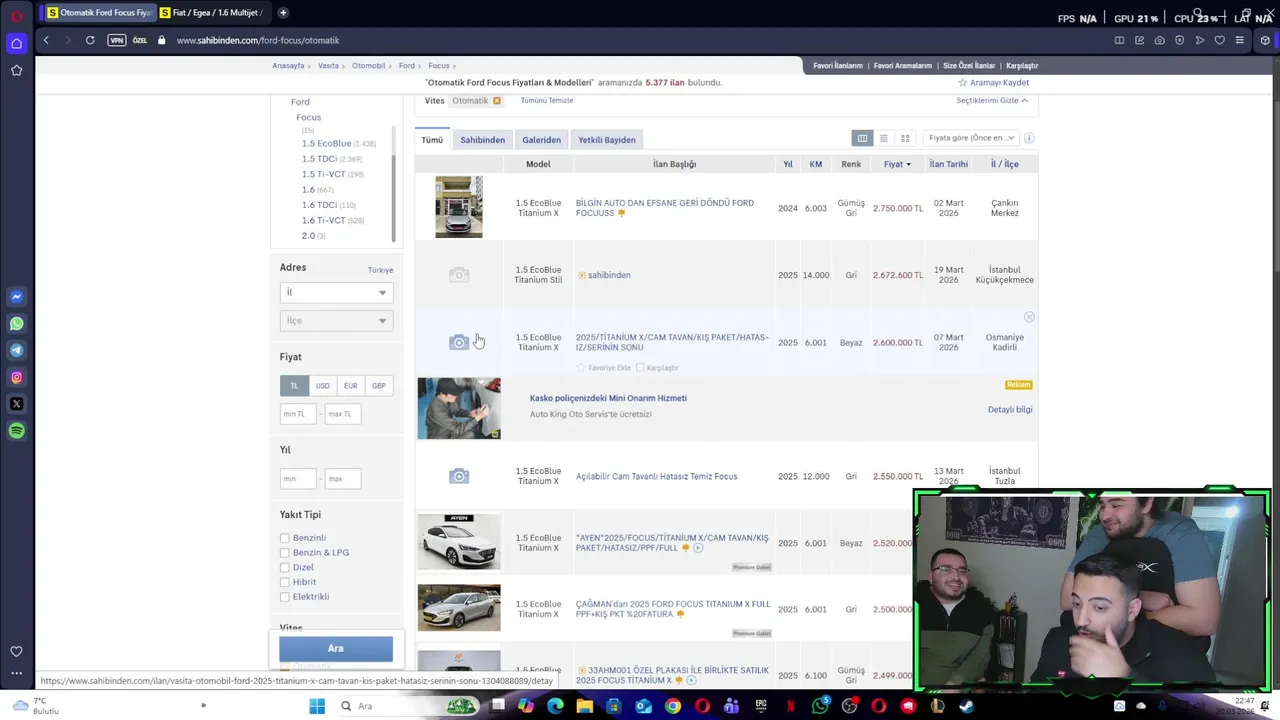Open the easy setup menu icon
The image size is (1280, 720).
click(1240, 40)
